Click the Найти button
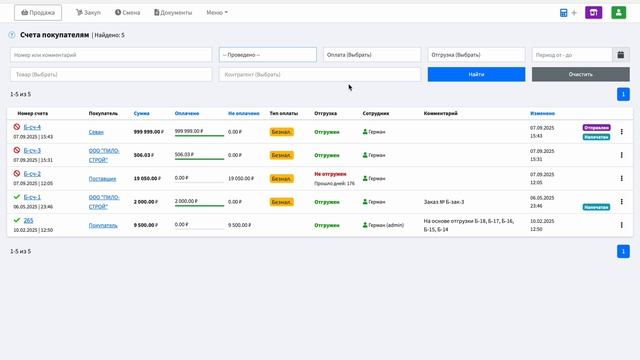Screen dimensions: 640x360 click(x=476, y=74)
